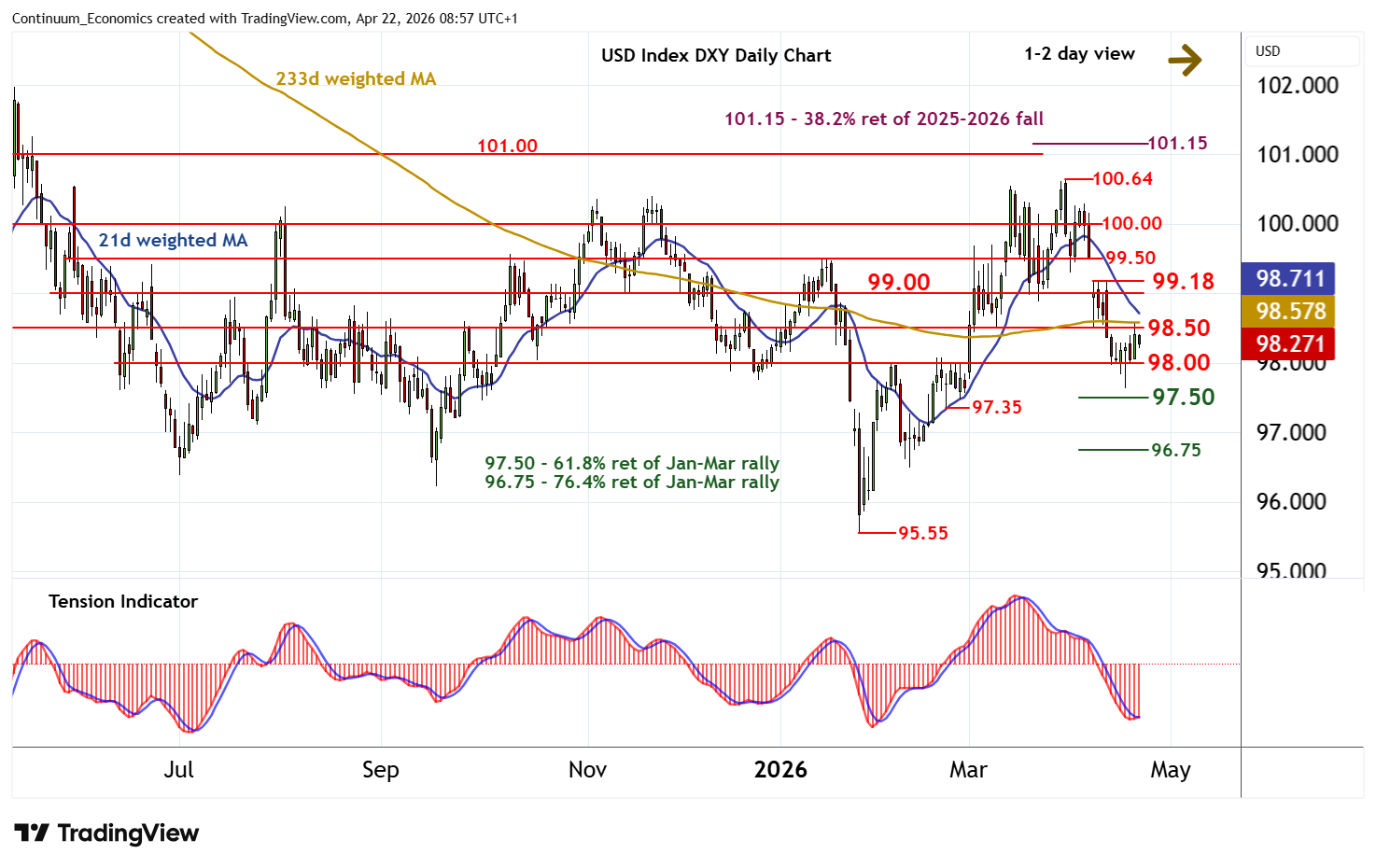Click the red 98.271 price tag
Viewport: 1376px width, 868px height.
[x=1289, y=343]
